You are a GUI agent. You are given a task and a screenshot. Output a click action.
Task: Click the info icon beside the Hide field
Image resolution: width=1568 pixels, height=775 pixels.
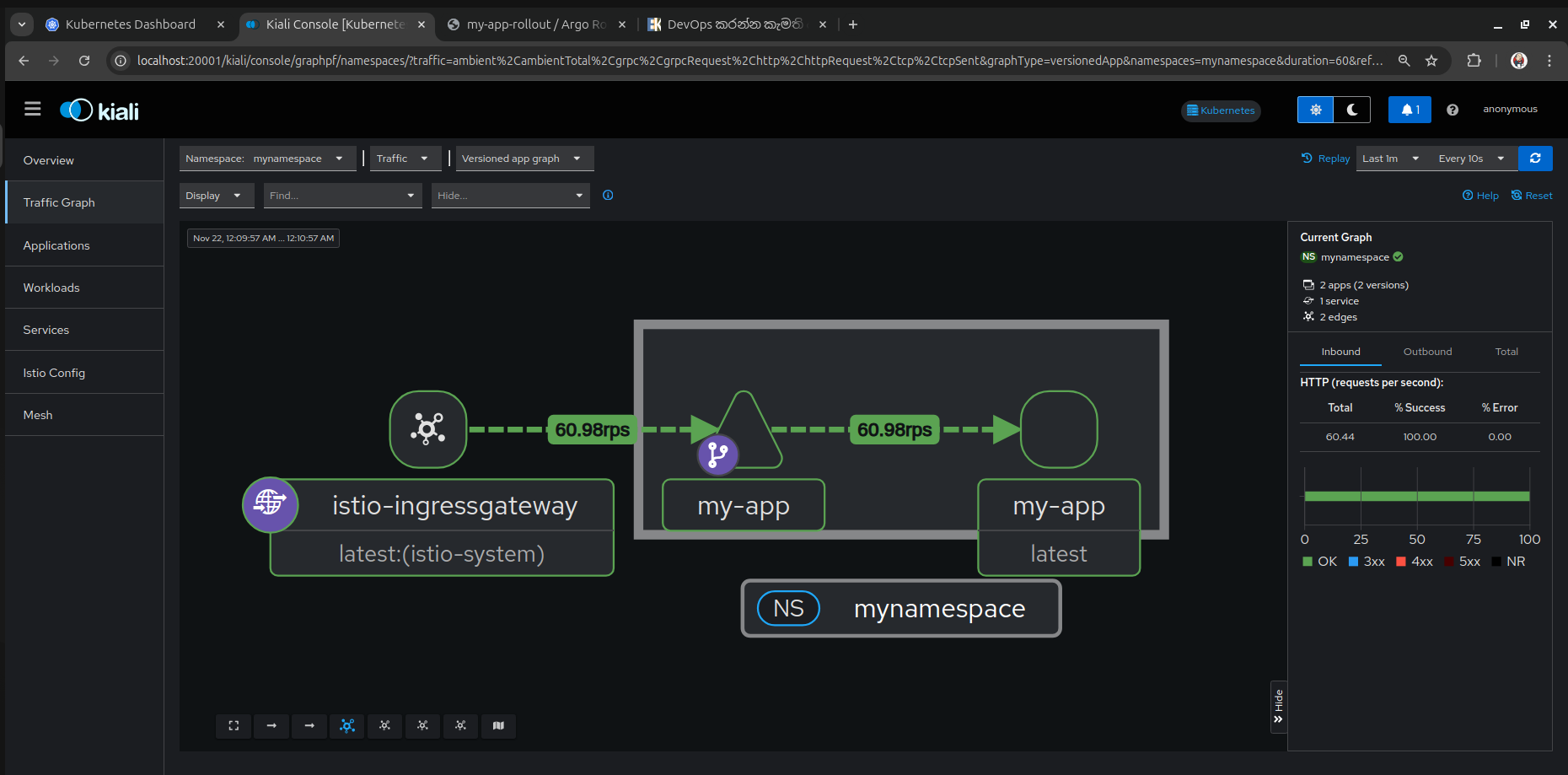pyautogui.click(x=608, y=196)
